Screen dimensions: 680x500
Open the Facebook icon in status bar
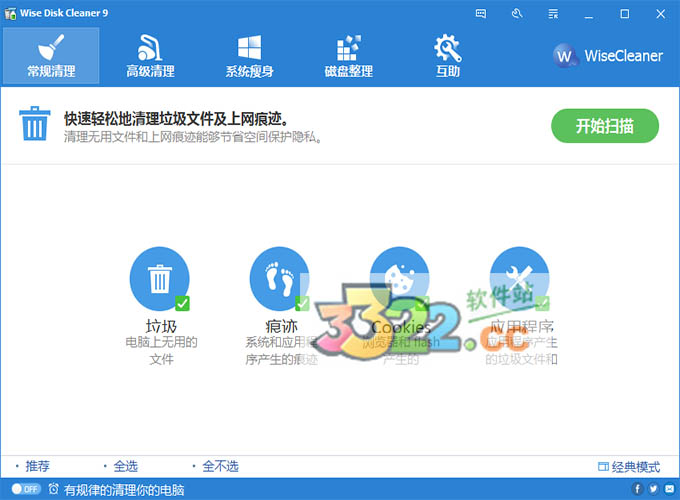[x=637, y=489]
